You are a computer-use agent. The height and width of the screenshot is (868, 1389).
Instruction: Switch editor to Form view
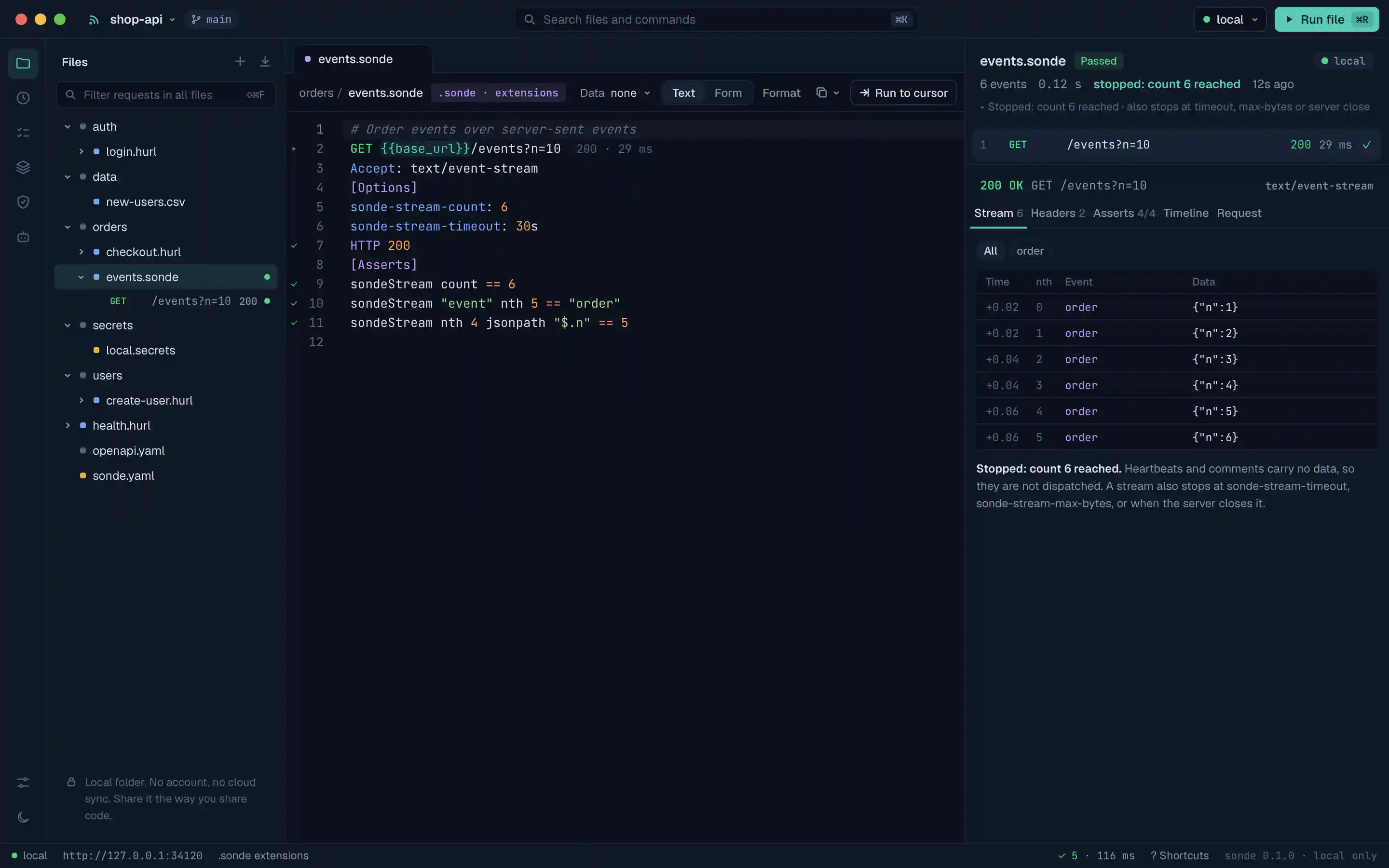coord(728,93)
